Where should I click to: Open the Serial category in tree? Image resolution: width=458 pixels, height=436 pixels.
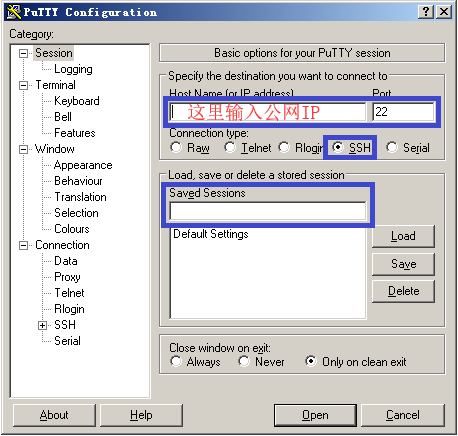[x=67, y=341]
